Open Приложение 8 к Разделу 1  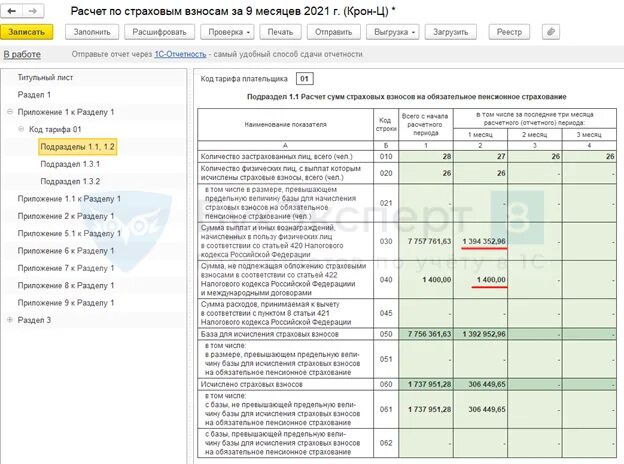click(x=66, y=285)
